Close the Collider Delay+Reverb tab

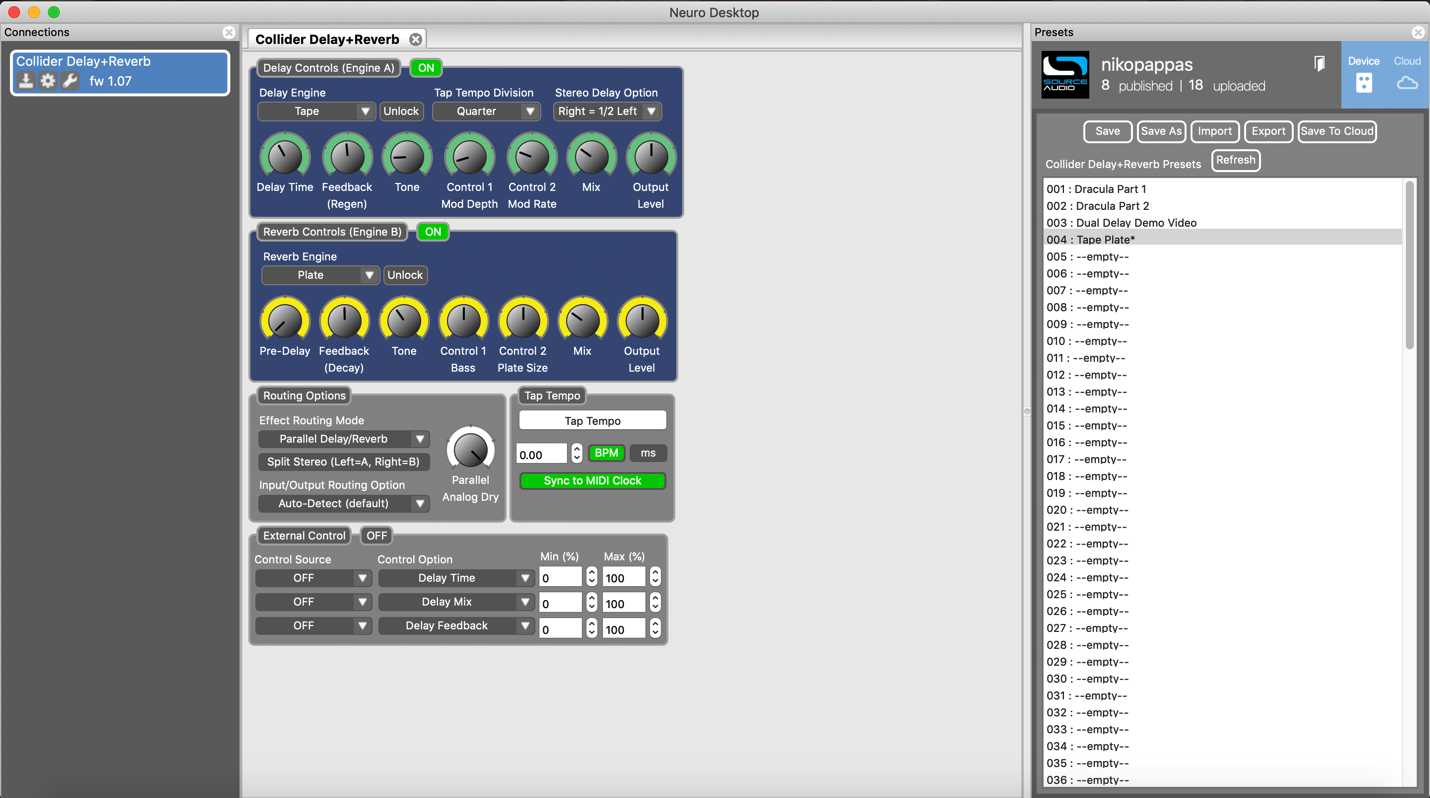(416, 39)
